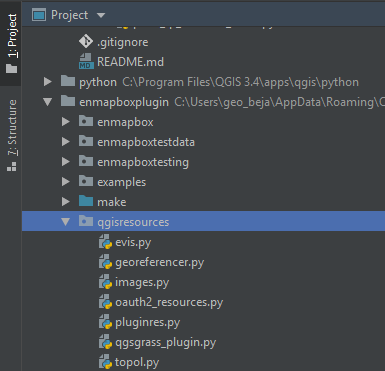Open the qgsgrass_plugin.py file
The width and height of the screenshot is (385, 371).
click(x=165, y=342)
